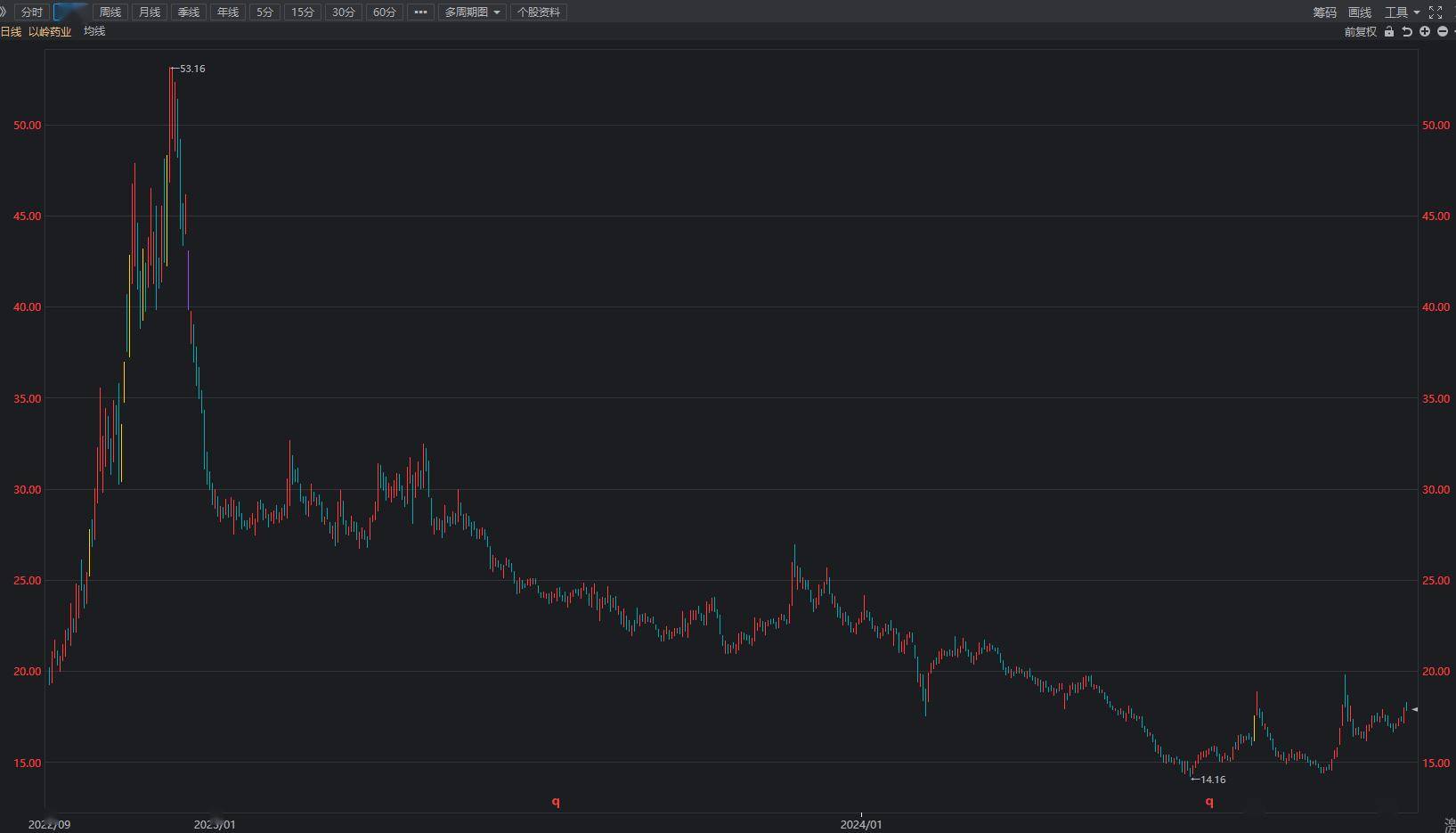Image resolution: width=1456 pixels, height=833 pixels.
Task: Zoom in with the plus icon
Action: 1425,32
